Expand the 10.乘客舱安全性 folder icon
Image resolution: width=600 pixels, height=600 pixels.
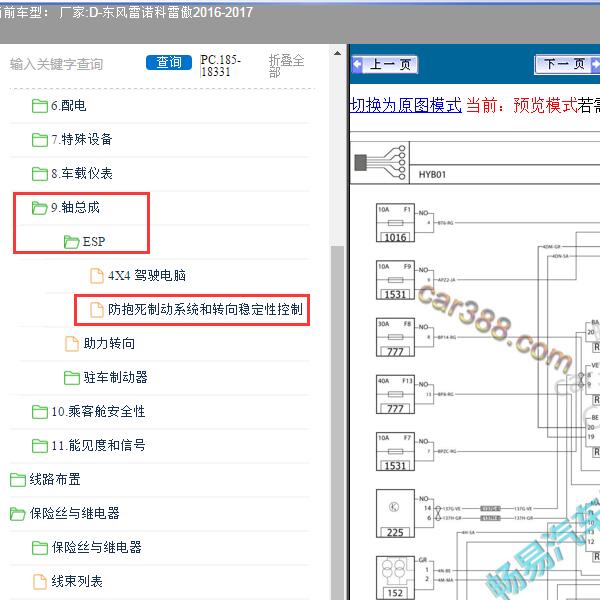[x=39, y=412]
